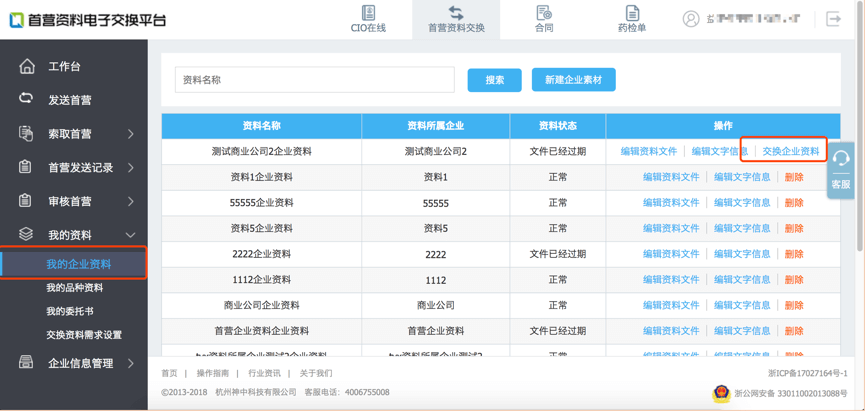865x411 pixels.
Task: Click 正常 status in 1112 row
Action: tap(558, 279)
